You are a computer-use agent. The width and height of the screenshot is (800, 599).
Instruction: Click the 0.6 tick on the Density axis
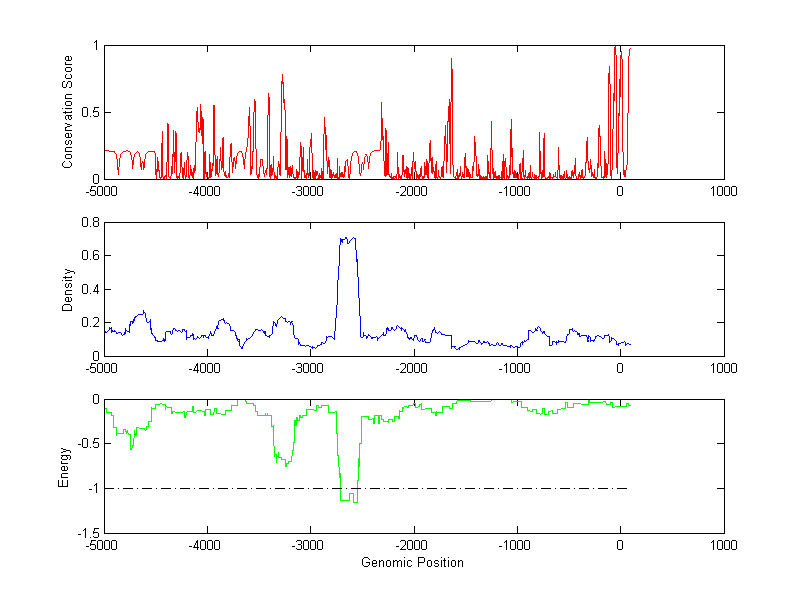[89, 255]
